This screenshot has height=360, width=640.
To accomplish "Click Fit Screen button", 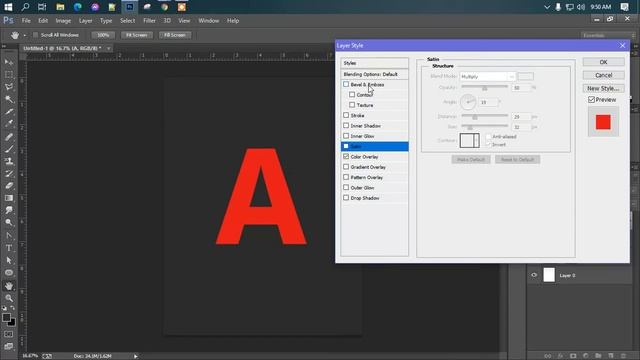I will pyautogui.click(x=136, y=35).
